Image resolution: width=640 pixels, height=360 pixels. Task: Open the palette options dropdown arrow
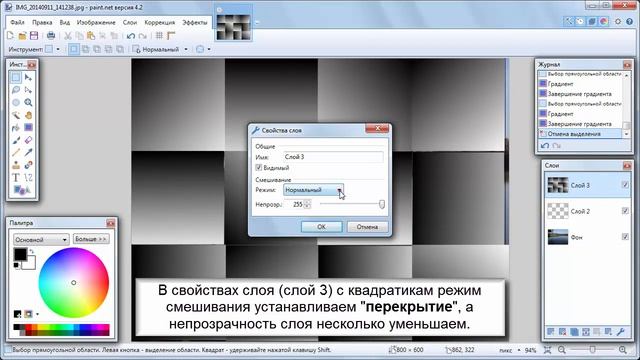(37, 314)
